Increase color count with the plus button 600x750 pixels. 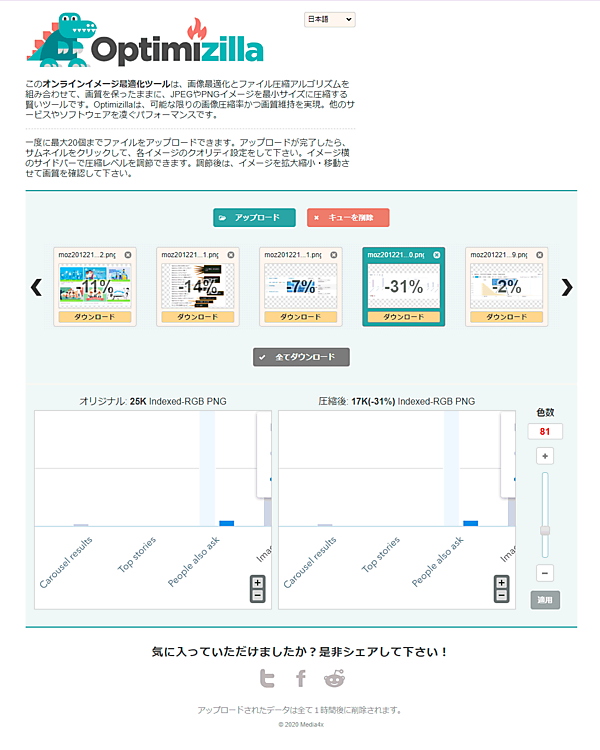click(545, 456)
